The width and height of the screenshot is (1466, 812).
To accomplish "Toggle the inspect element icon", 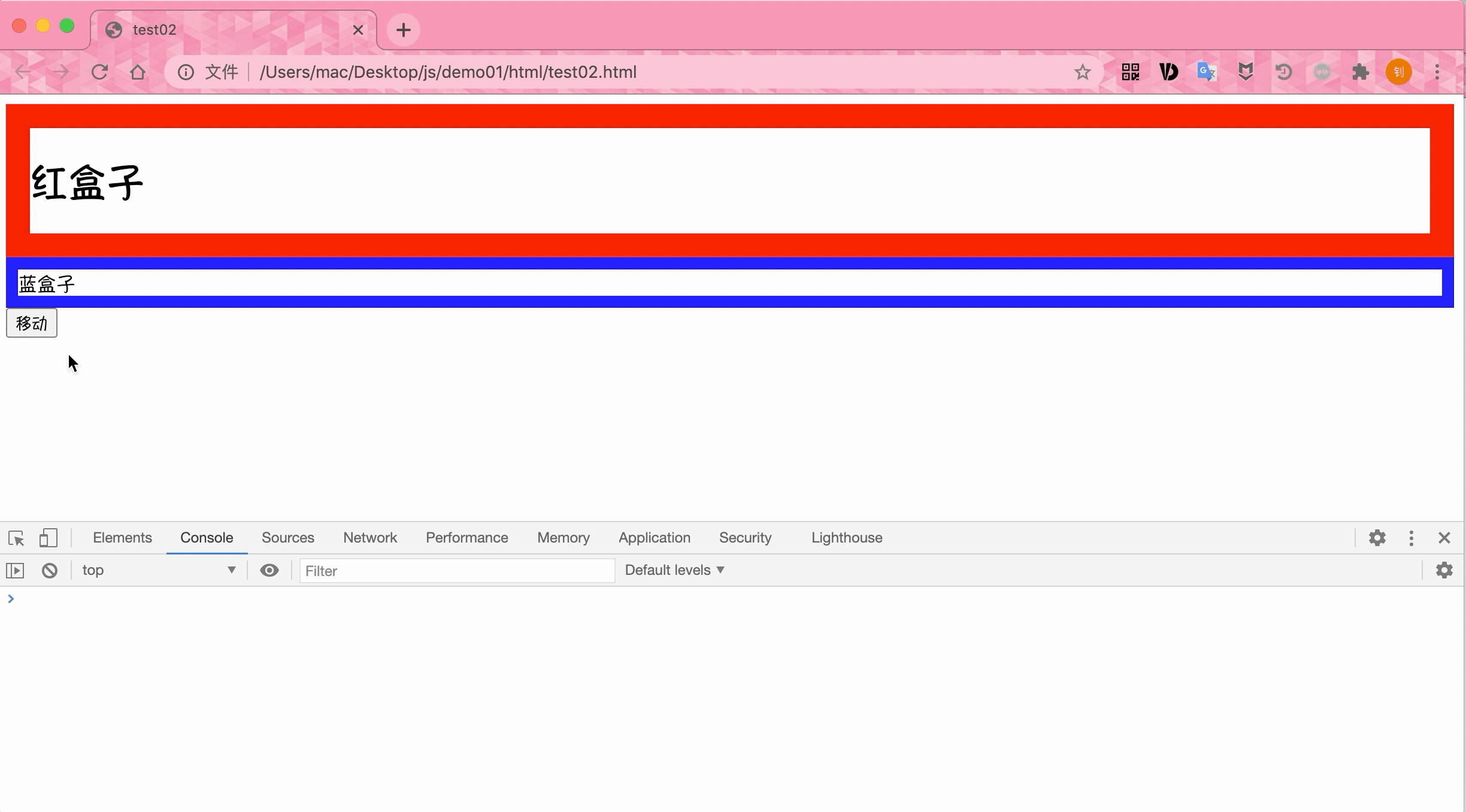I will (16, 538).
